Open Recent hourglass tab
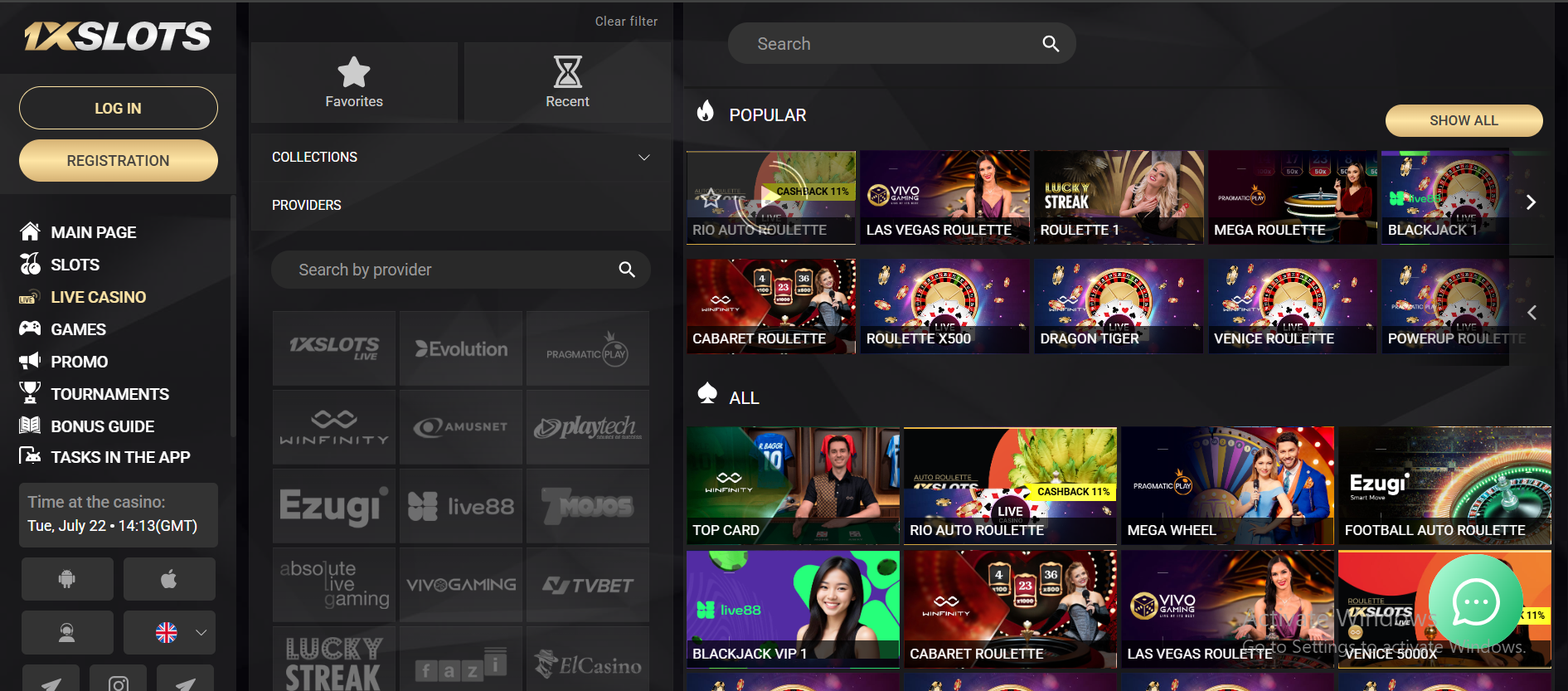The image size is (1568, 691). click(567, 82)
